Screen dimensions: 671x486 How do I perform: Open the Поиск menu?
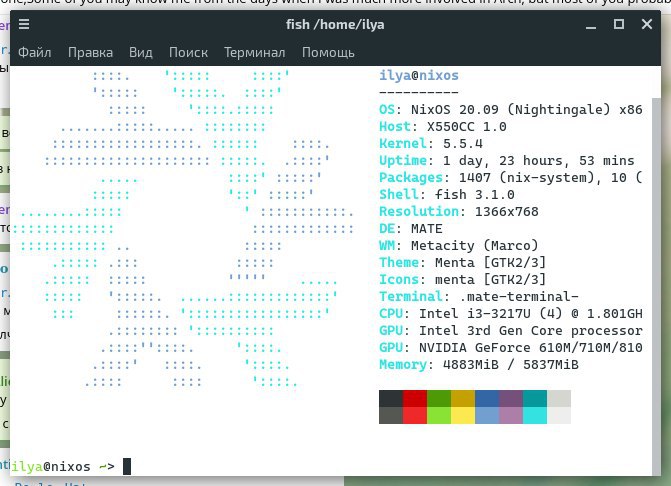coord(188,53)
